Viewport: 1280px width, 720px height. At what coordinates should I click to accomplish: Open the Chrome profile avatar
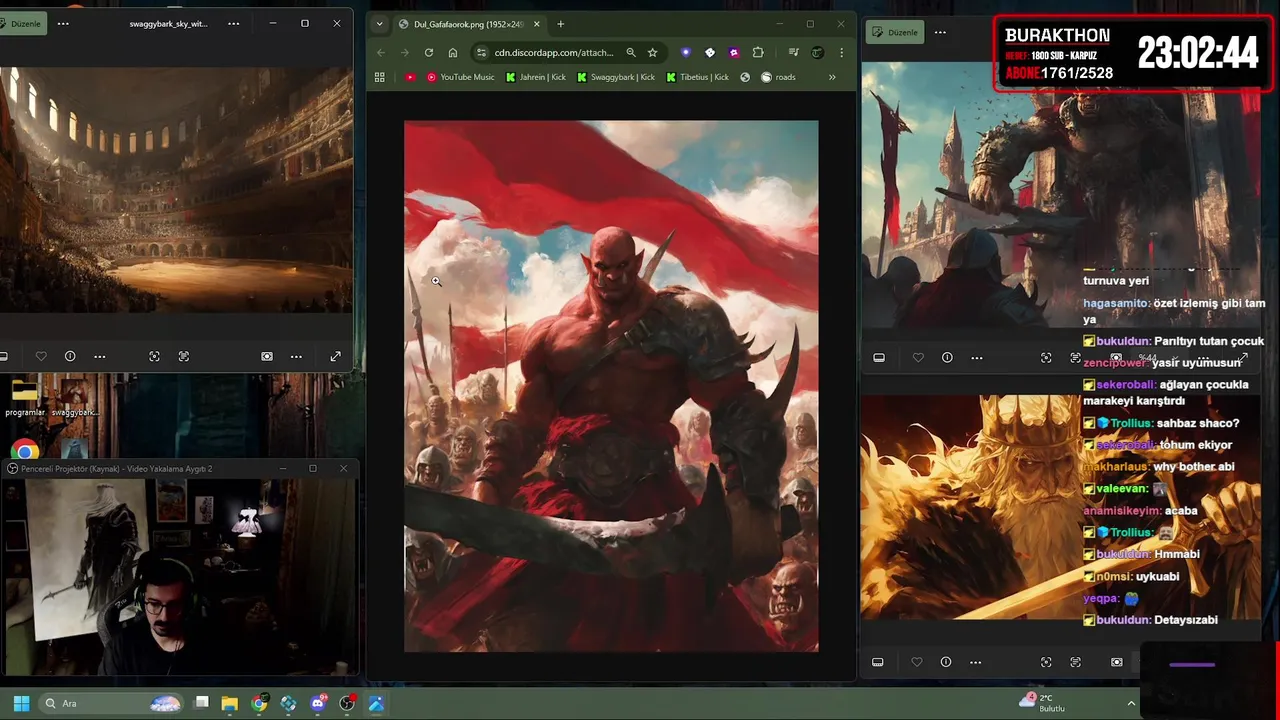coord(817,52)
